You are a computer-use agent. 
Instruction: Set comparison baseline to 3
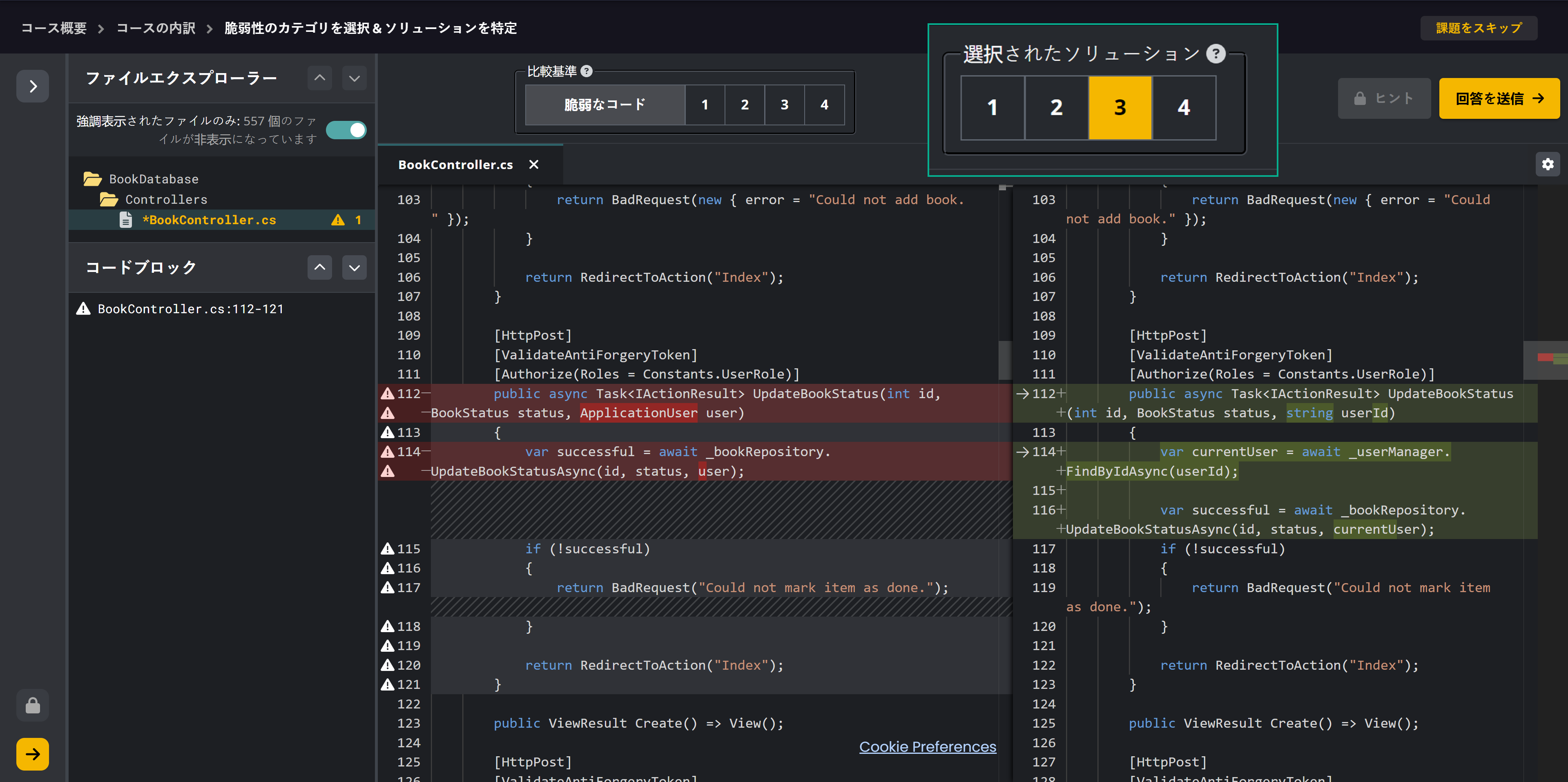tap(784, 105)
